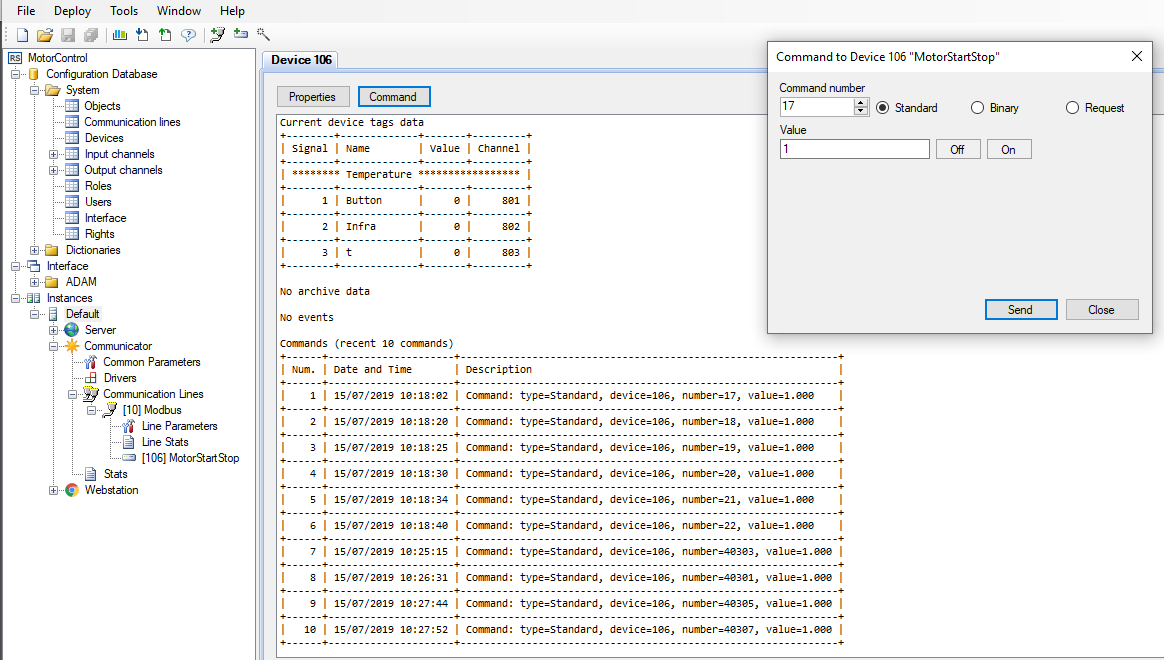
Task: Click the add device toolbar icon
Action: 241,34
